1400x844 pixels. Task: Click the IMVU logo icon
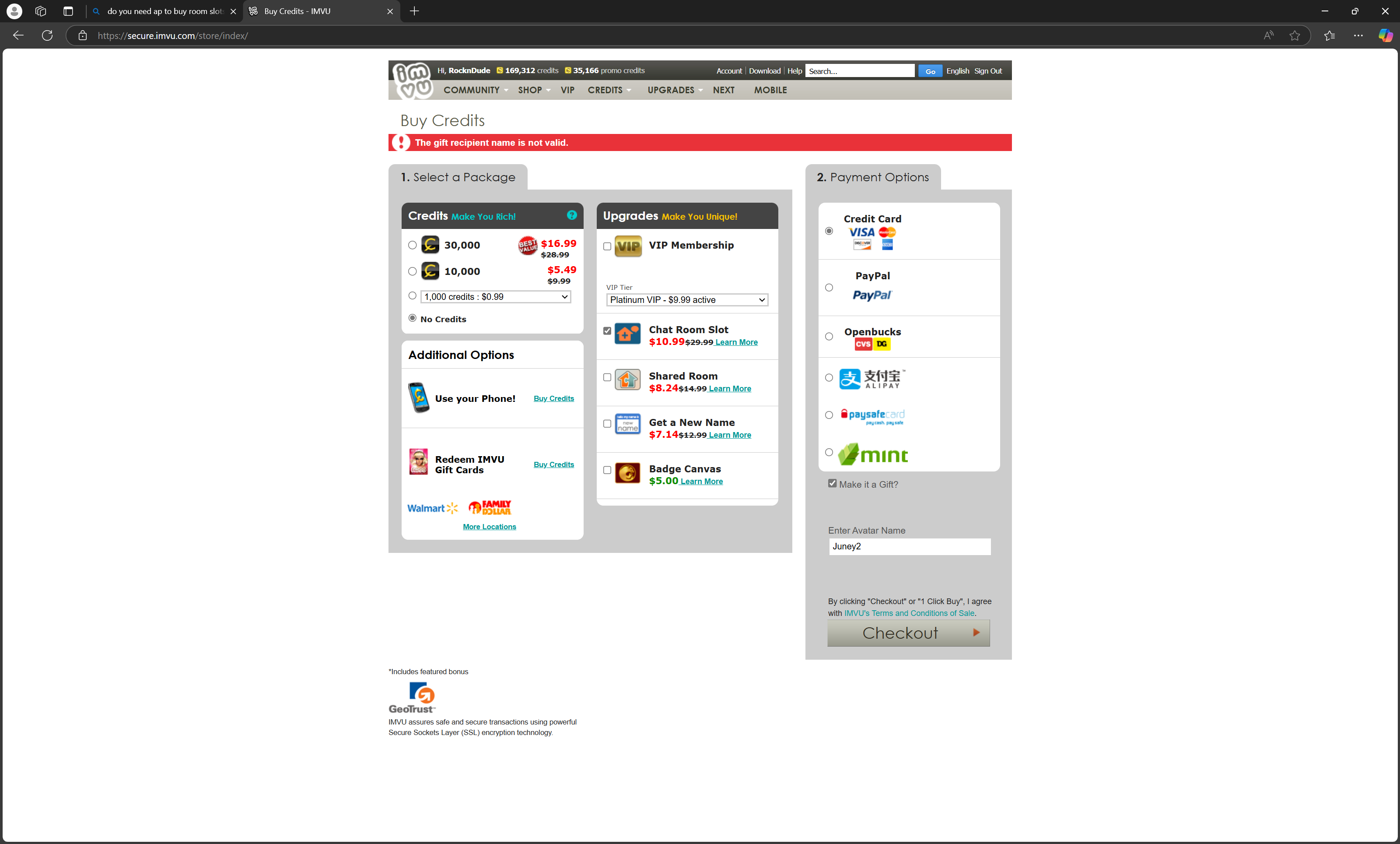413,80
